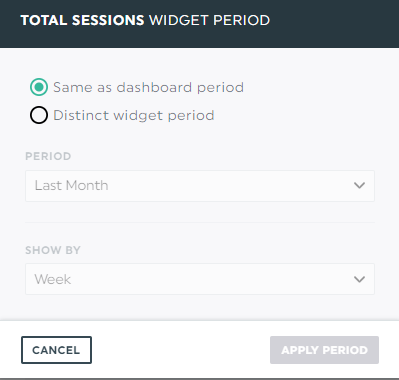399x380 pixels.
Task: Click the 'Distinct widget period' label text
Action: point(134,115)
